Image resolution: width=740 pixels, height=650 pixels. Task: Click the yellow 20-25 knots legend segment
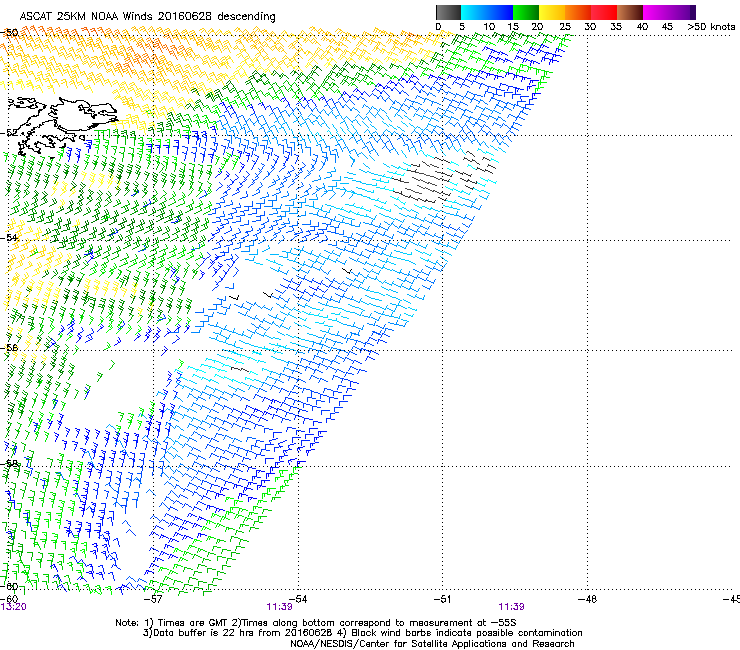tap(552, 12)
